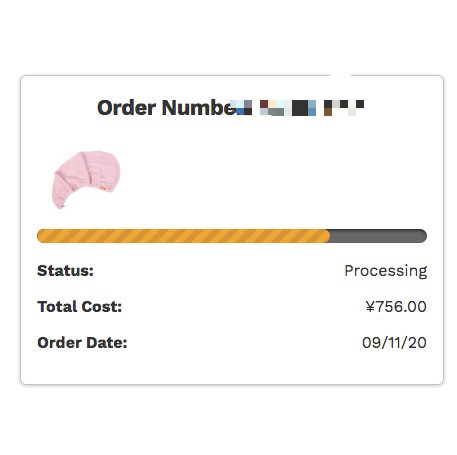457x455 pixels.
Task: Click the Order Number heading
Action: coord(230,108)
